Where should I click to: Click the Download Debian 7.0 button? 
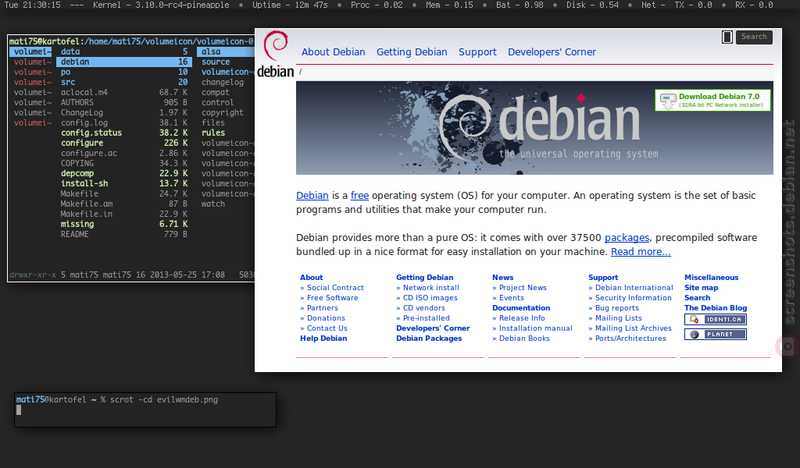click(x=713, y=100)
